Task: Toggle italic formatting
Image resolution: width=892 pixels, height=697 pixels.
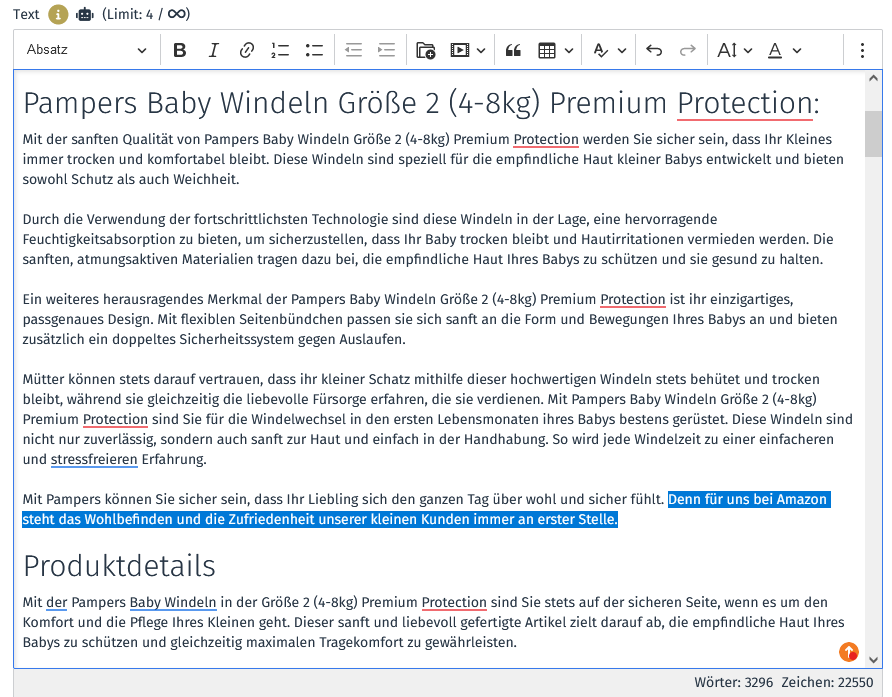Action: [x=213, y=51]
